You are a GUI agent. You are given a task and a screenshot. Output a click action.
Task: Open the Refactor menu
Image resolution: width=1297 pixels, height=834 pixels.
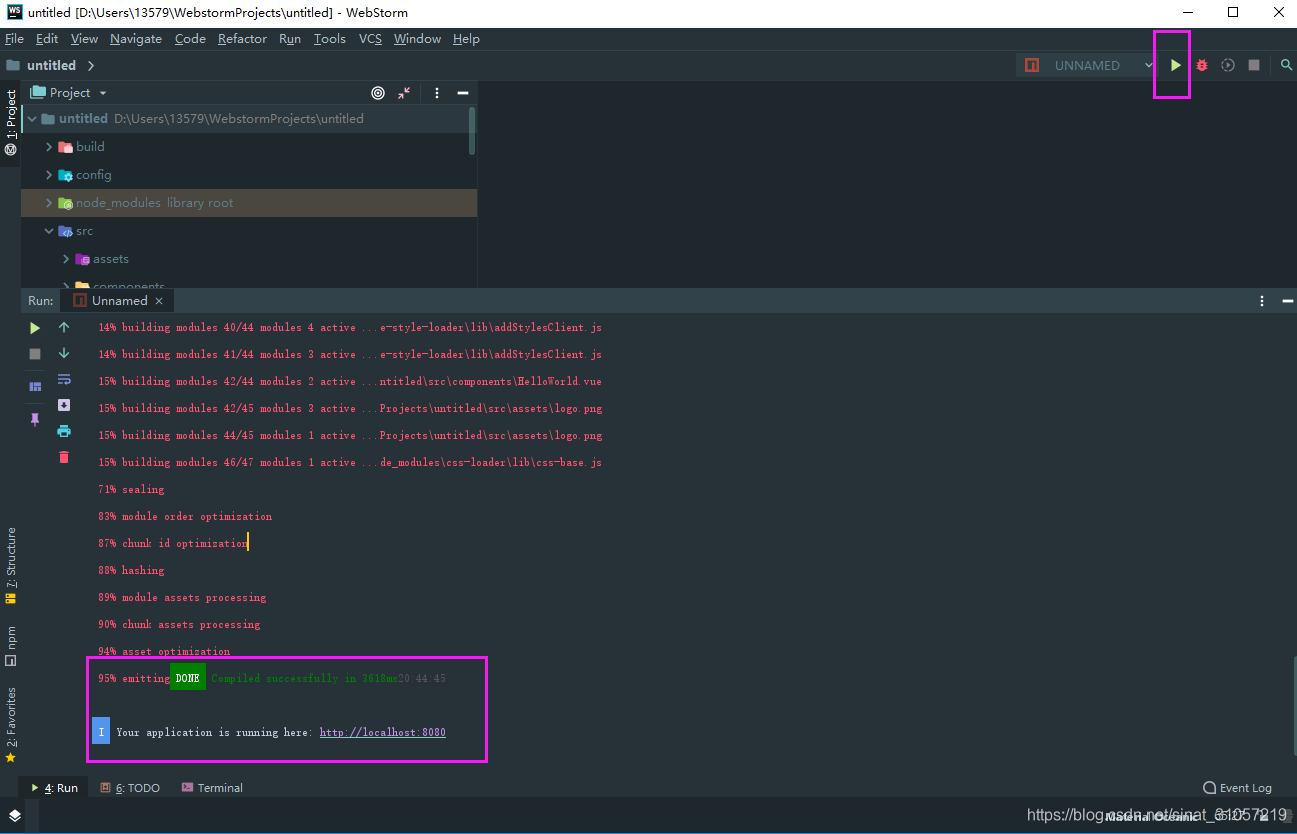pos(243,39)
